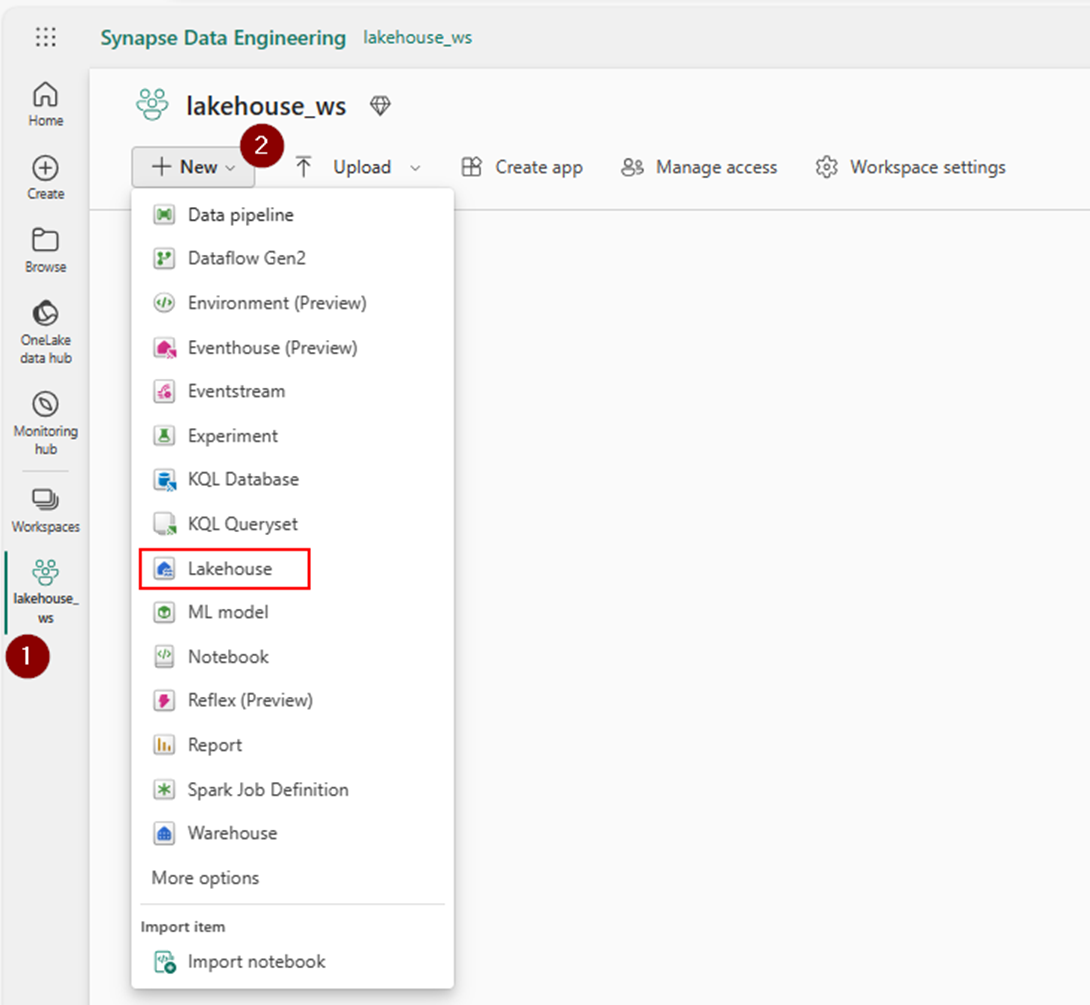Click the workspace people icon beside title
Viewport: 1090px width, 1005px height.
coord(152,105)
